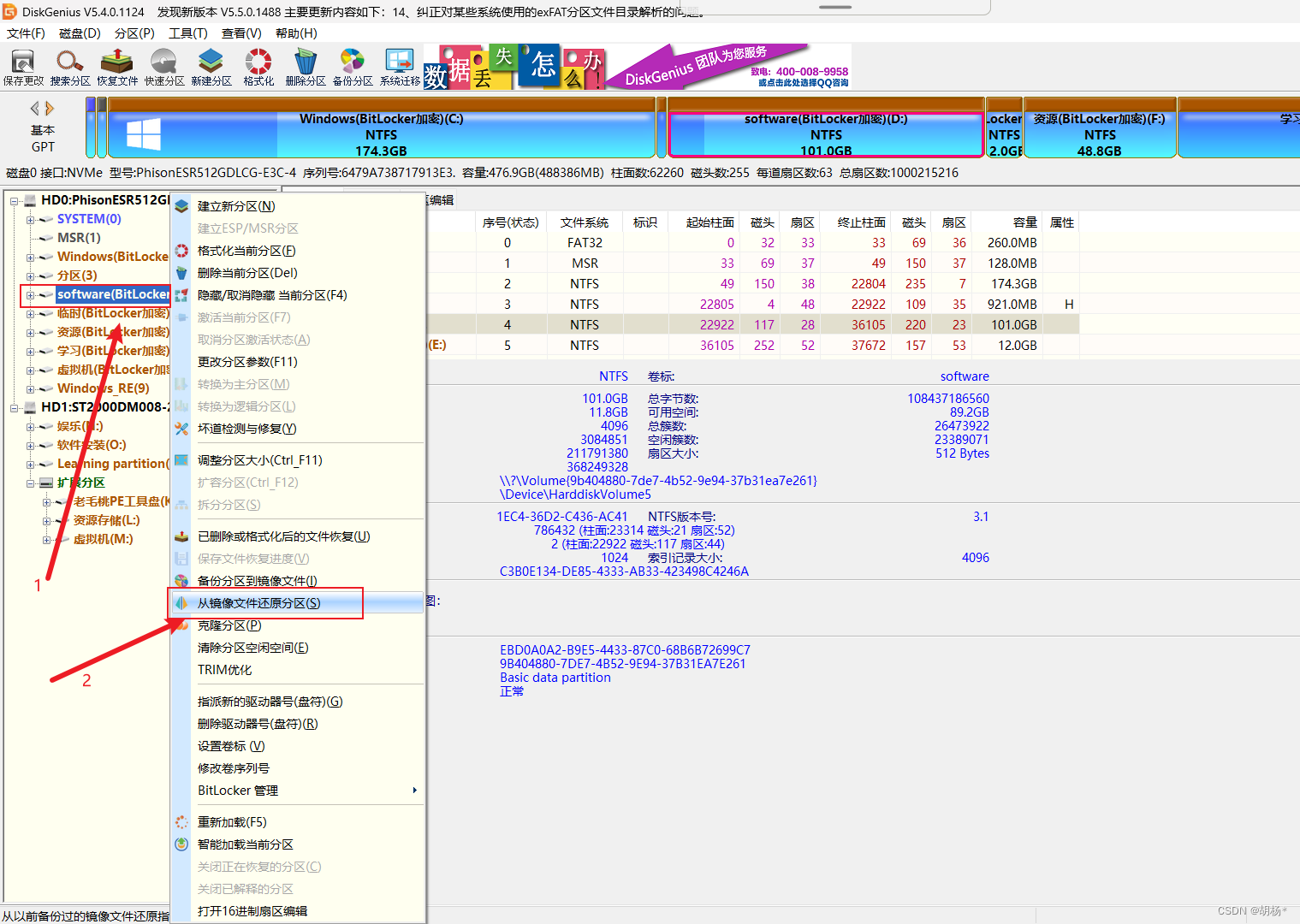Click the Delete Partition (删除分区) toolbar icon

click(x=306, y=67)
